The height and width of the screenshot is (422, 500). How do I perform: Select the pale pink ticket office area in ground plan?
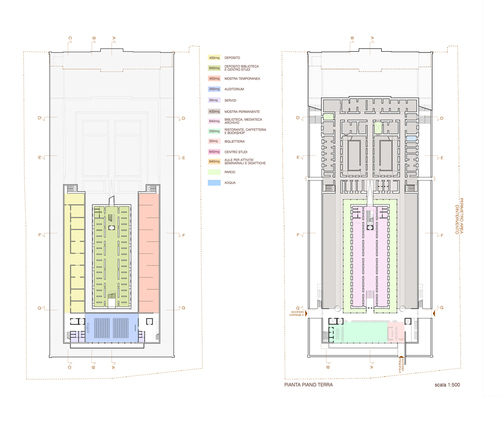pos(396,332)
